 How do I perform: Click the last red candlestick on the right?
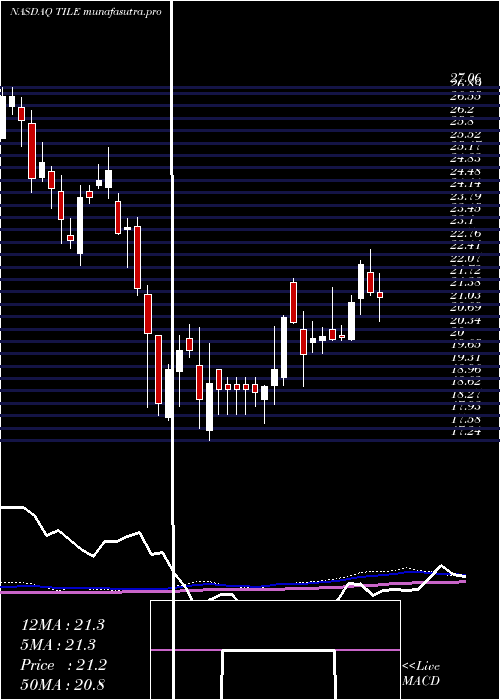(x=380, y=295)
